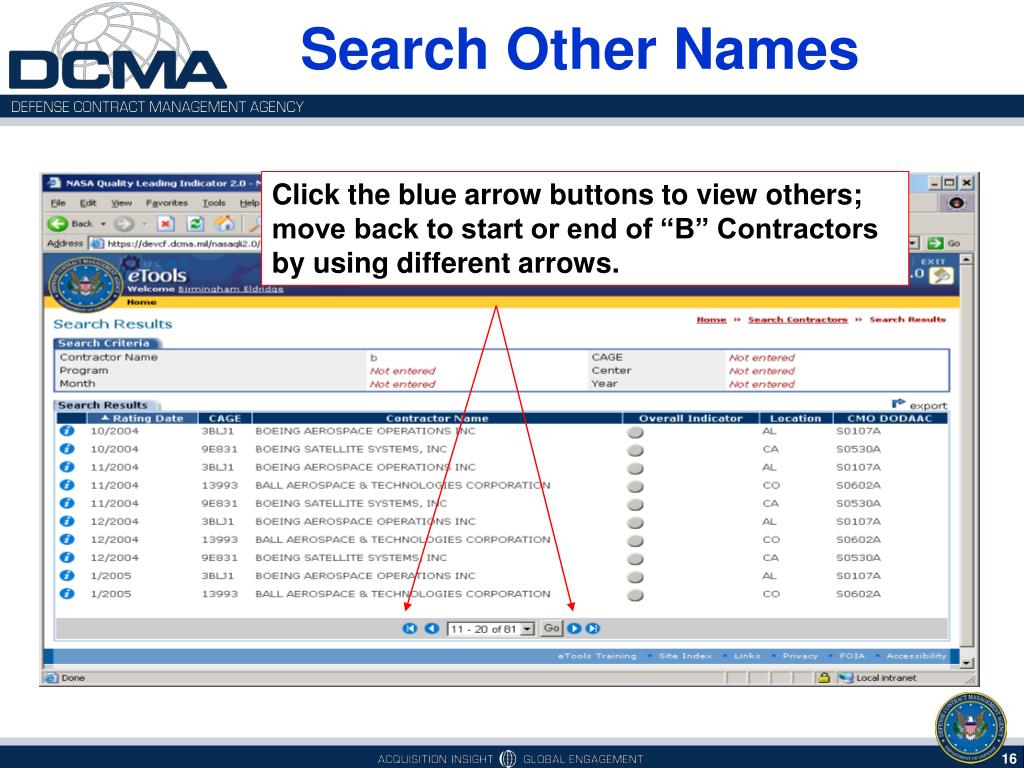Select the contractor name criteria value 'b'
This screenshot has height=768, width=1024.
click(374, 358)
